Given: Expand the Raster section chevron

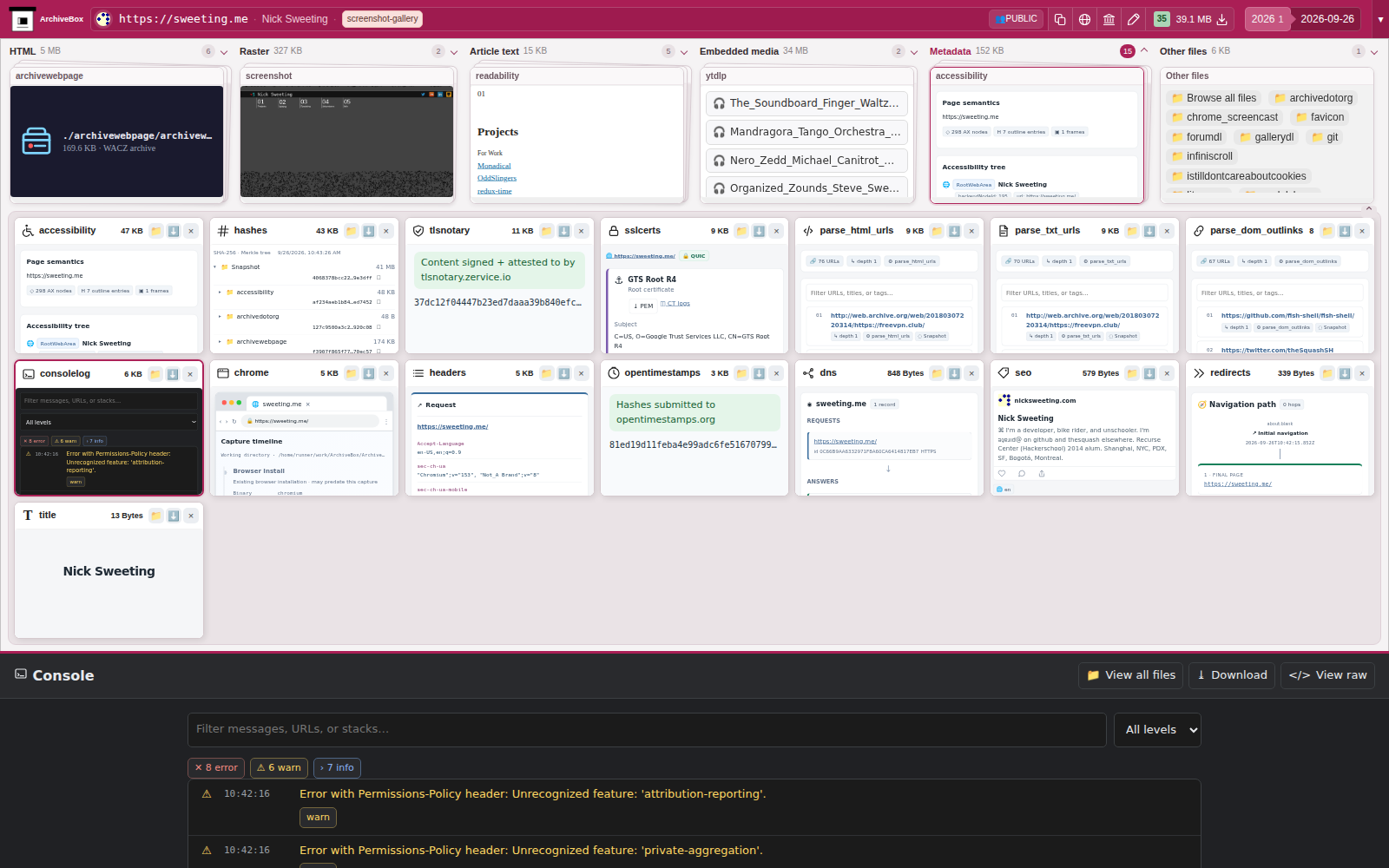Looking at the screenshot, I should 454,52.
